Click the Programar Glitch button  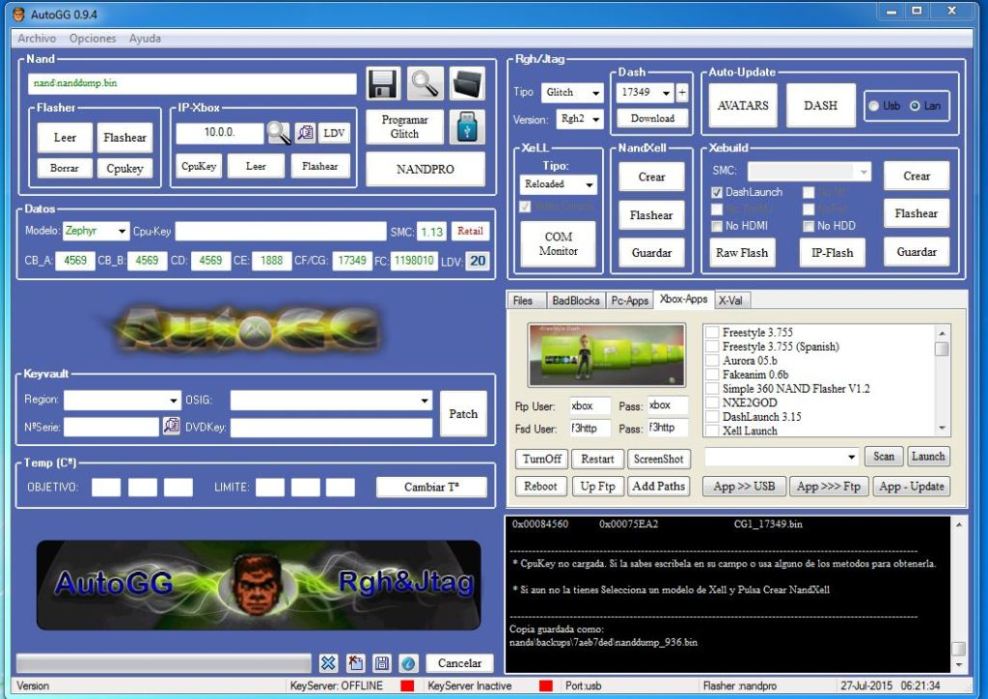pyautogui.click(x=405, y=127)
